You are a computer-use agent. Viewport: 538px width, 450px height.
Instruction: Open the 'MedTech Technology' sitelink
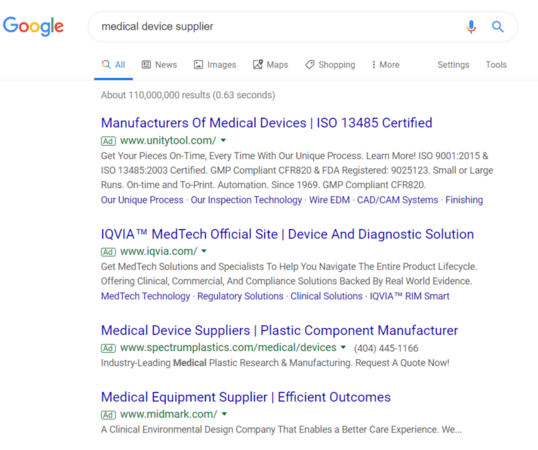pyautogui.click(x=145, y=296)
